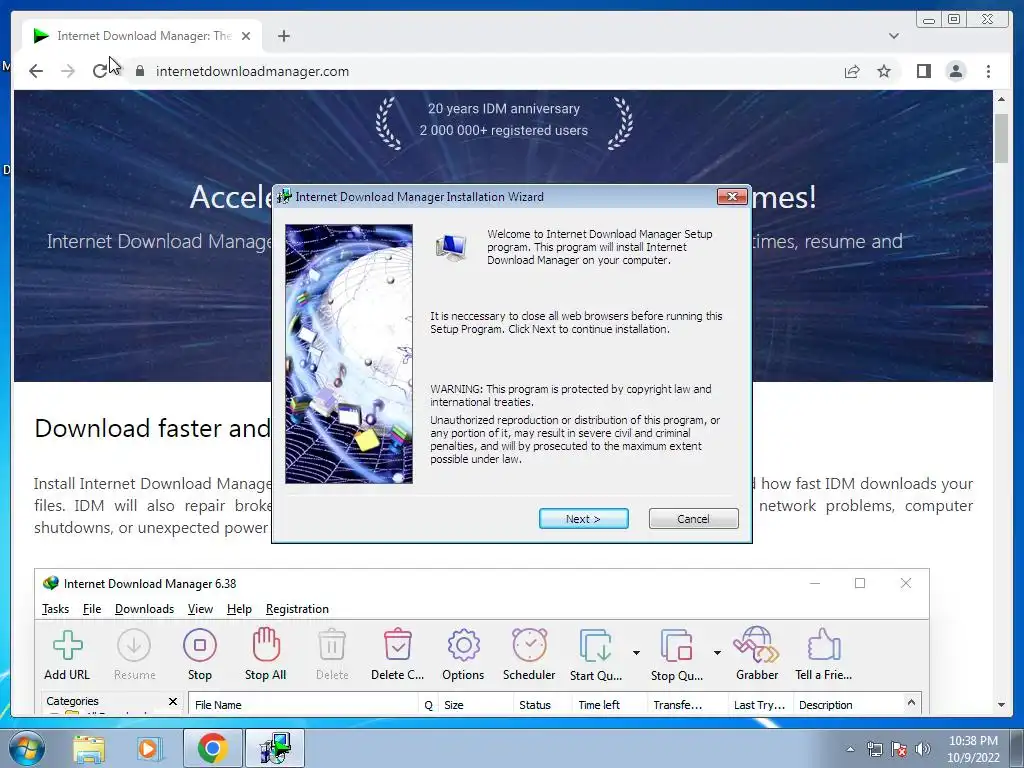Open the Help menu in IDM
The image size is (1024, 768).
[x=239, y=609]
